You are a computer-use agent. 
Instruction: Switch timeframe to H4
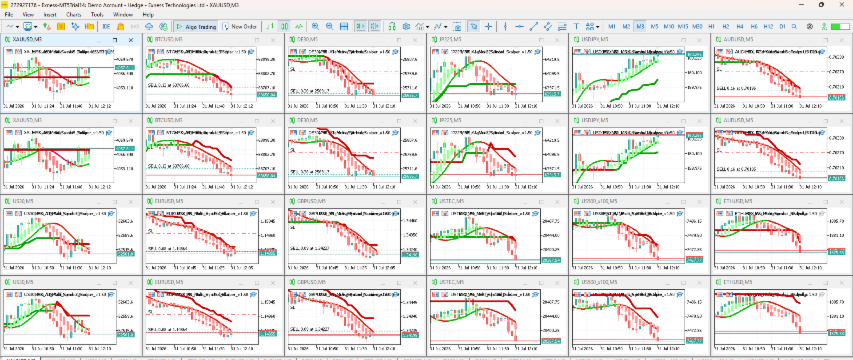coord(740,26)
